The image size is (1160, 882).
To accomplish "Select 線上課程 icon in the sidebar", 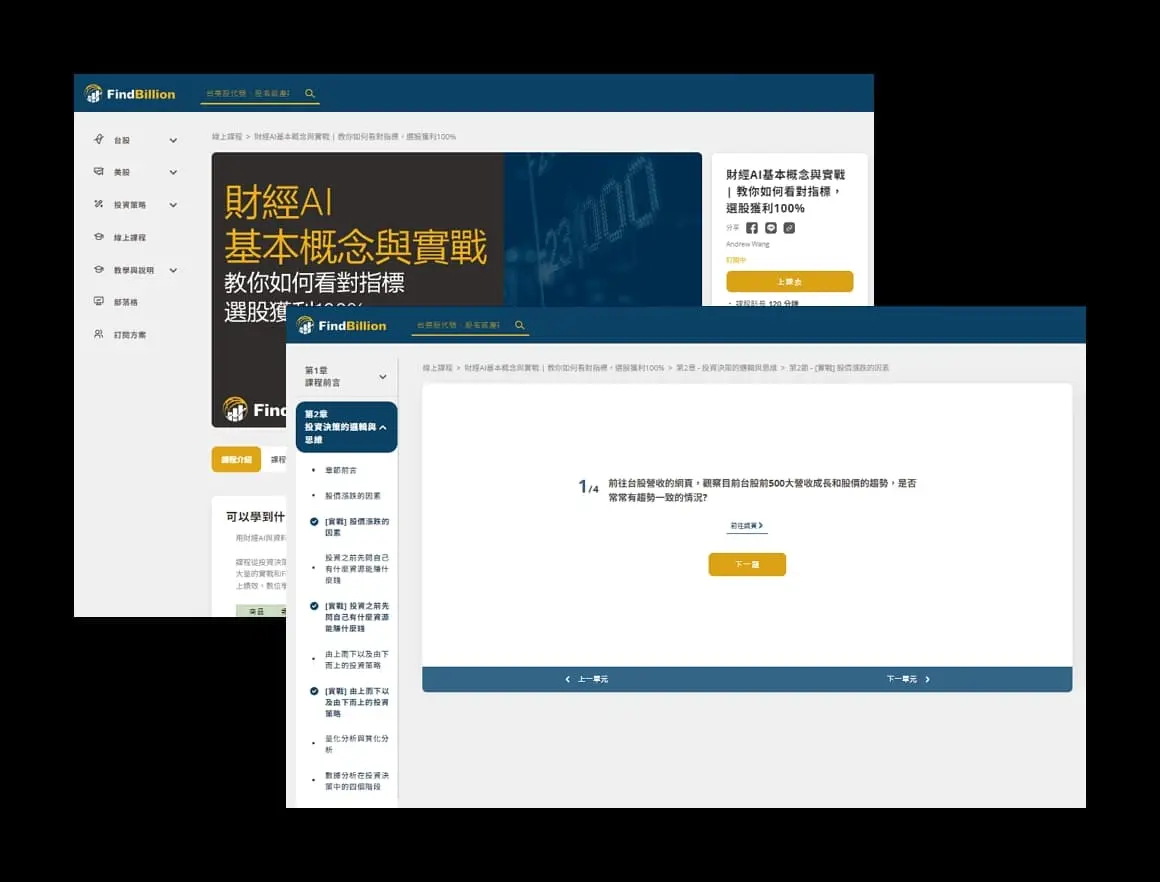I will (100, 237).
